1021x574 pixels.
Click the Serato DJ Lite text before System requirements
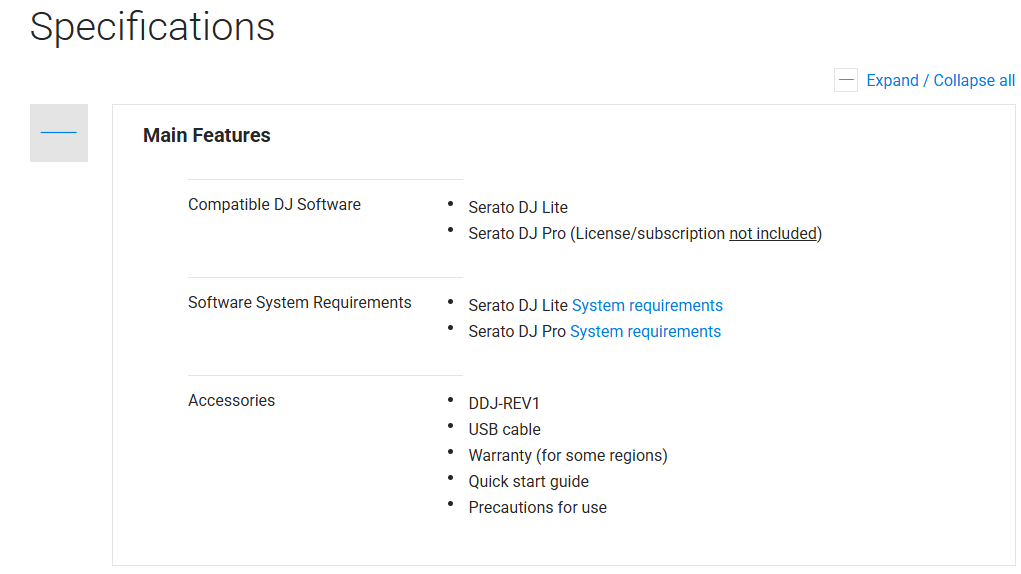(518, 306)
